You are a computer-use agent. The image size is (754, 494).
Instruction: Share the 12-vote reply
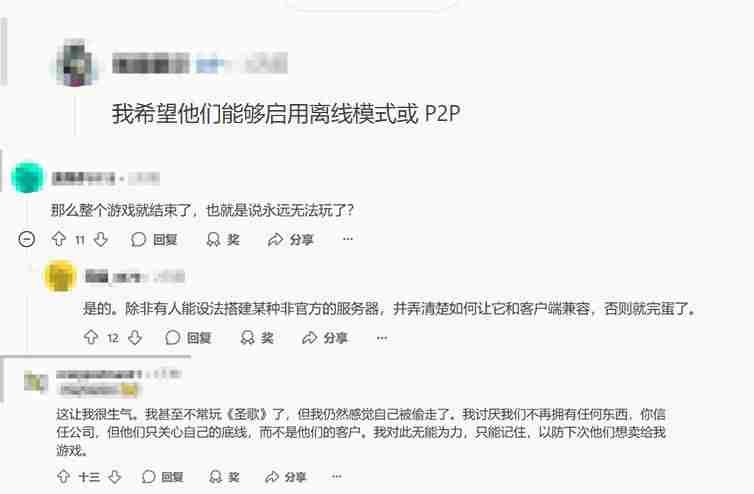pyautogui.click(x=325, y=338)
